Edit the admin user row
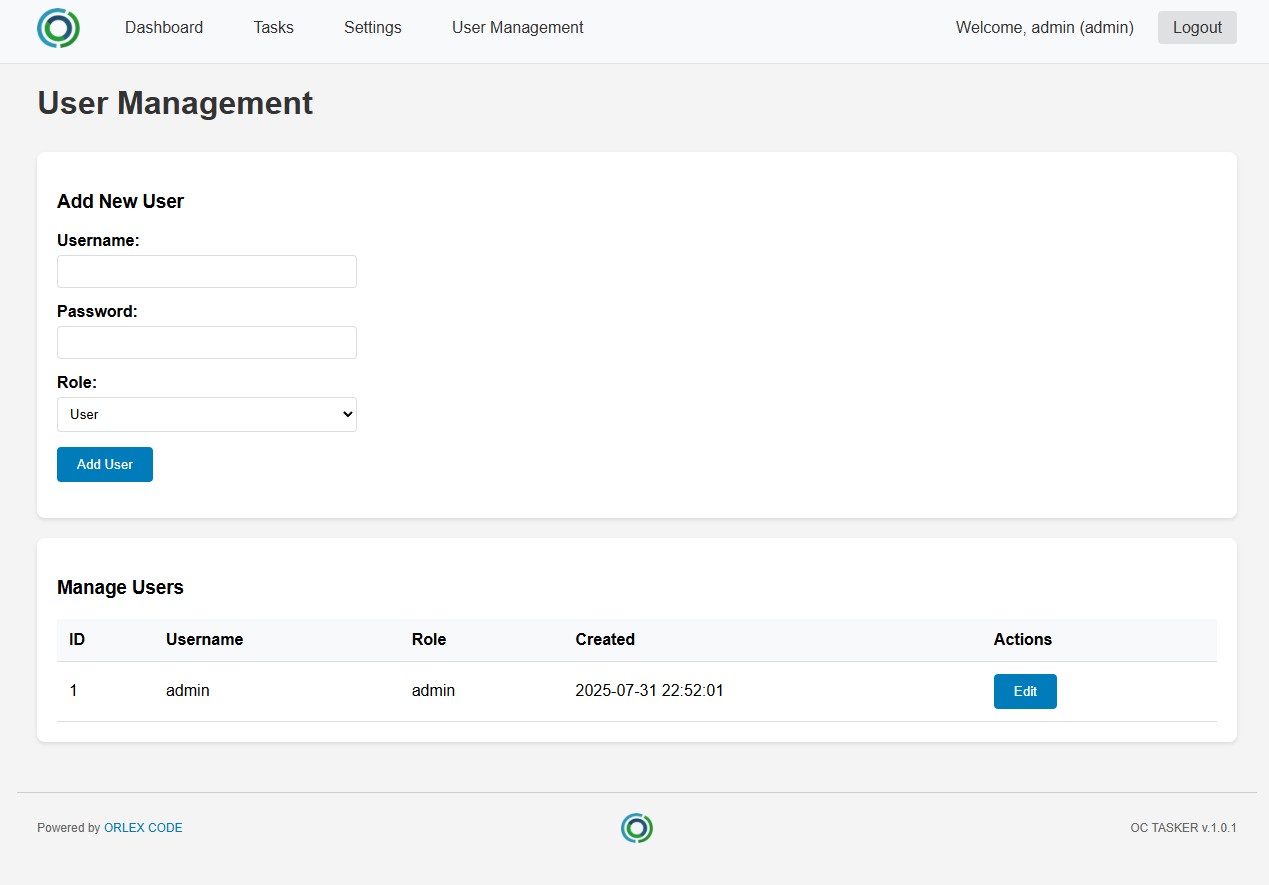Image resolution: width=1269 pixels, height=885 pixels. pos(1025,692)
